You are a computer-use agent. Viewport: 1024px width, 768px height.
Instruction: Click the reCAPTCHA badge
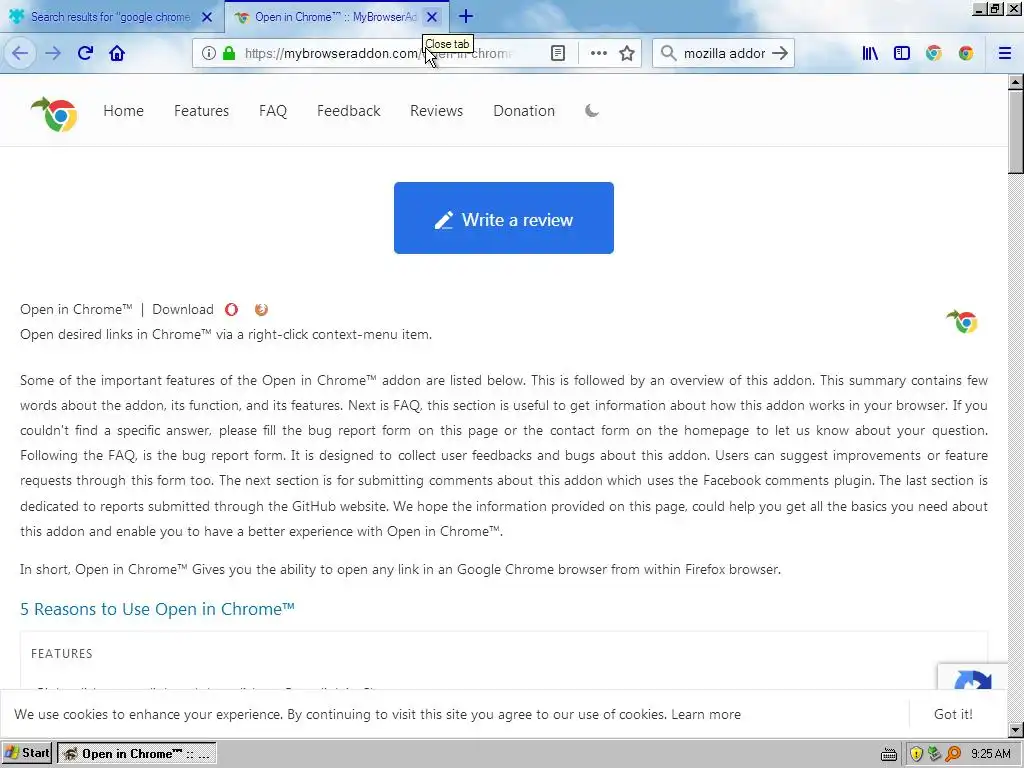point(972,678)
